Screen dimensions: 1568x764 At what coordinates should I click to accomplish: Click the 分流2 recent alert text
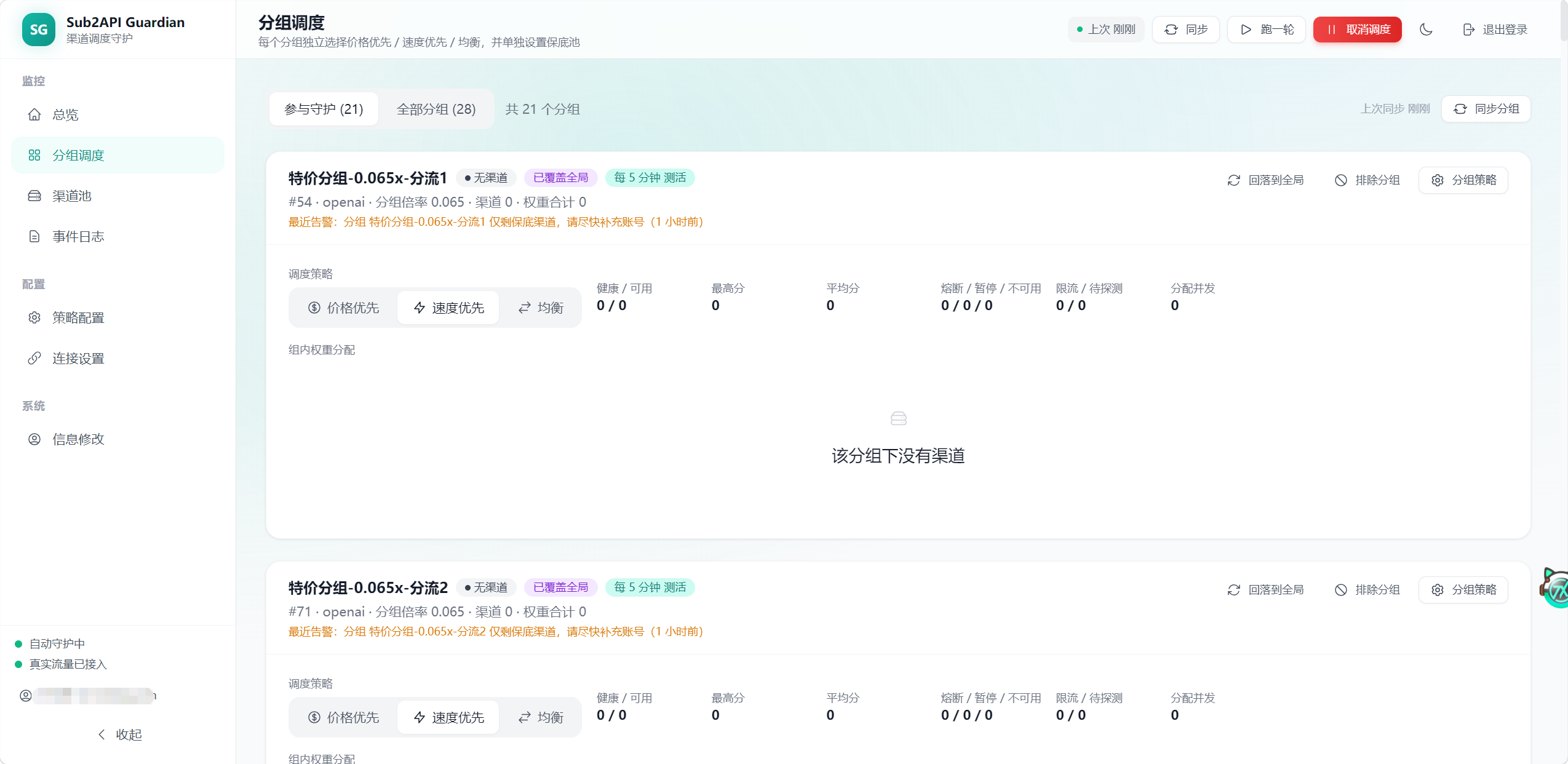[x=496, y=632]
